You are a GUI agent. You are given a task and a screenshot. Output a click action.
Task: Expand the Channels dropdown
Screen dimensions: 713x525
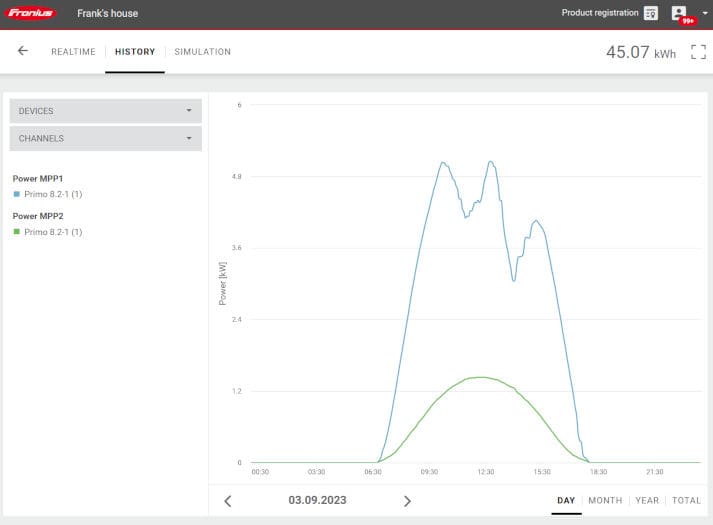pyautogui.click(x=105, y=138)
